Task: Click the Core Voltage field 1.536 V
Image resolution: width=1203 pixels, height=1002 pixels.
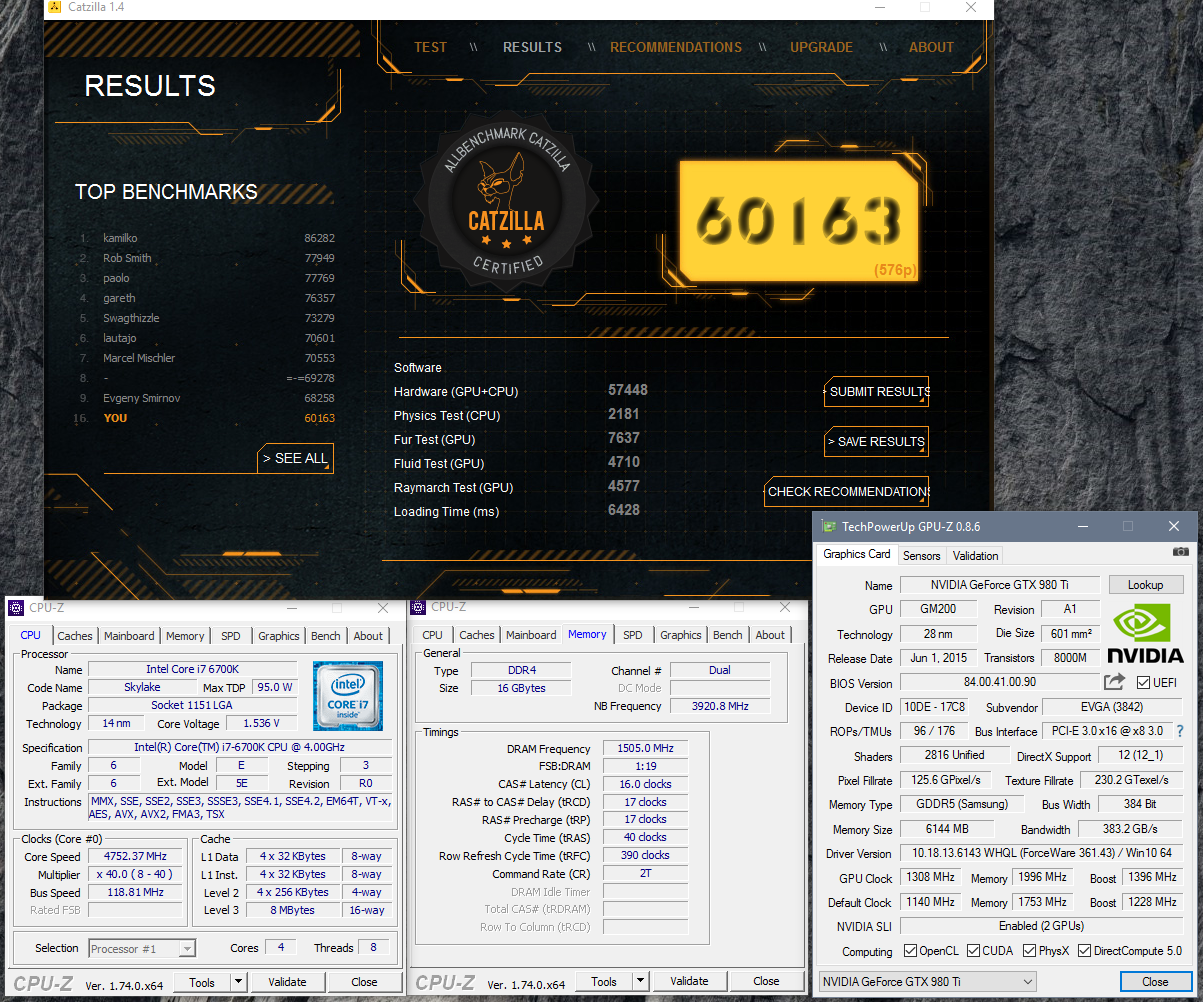Action: pyautogui.click(x=261, y=723)
